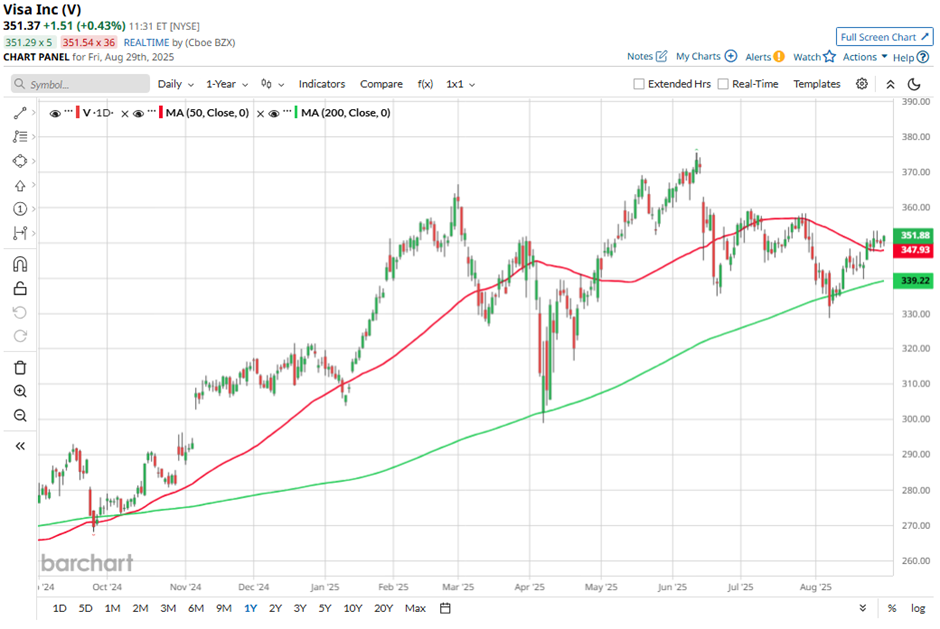Open options menu for V 1D series
The image size is (940, 629).
68,112
